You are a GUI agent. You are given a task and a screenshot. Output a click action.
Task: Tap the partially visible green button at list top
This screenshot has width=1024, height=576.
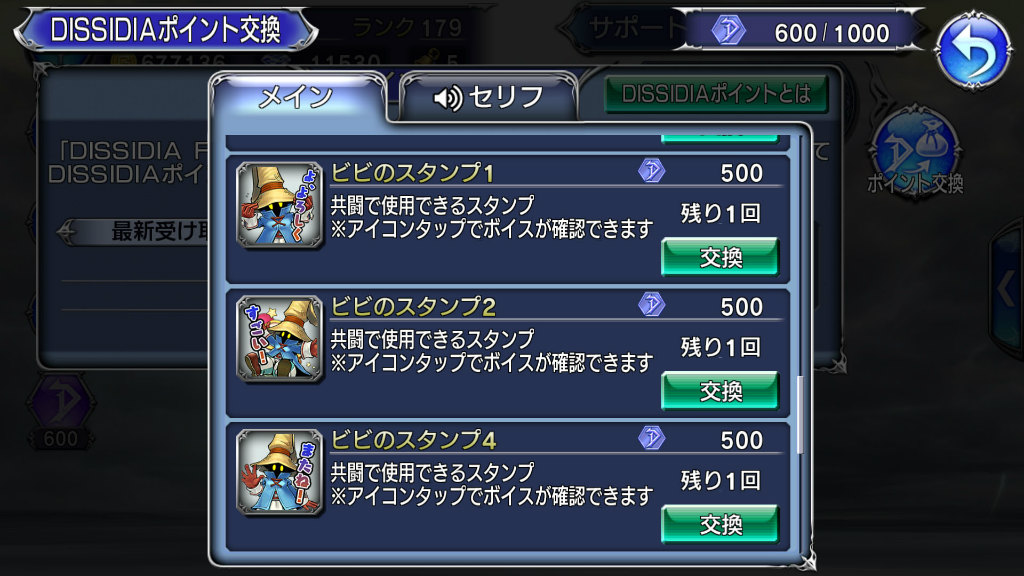pyautogui.click(x=720, y=138)
